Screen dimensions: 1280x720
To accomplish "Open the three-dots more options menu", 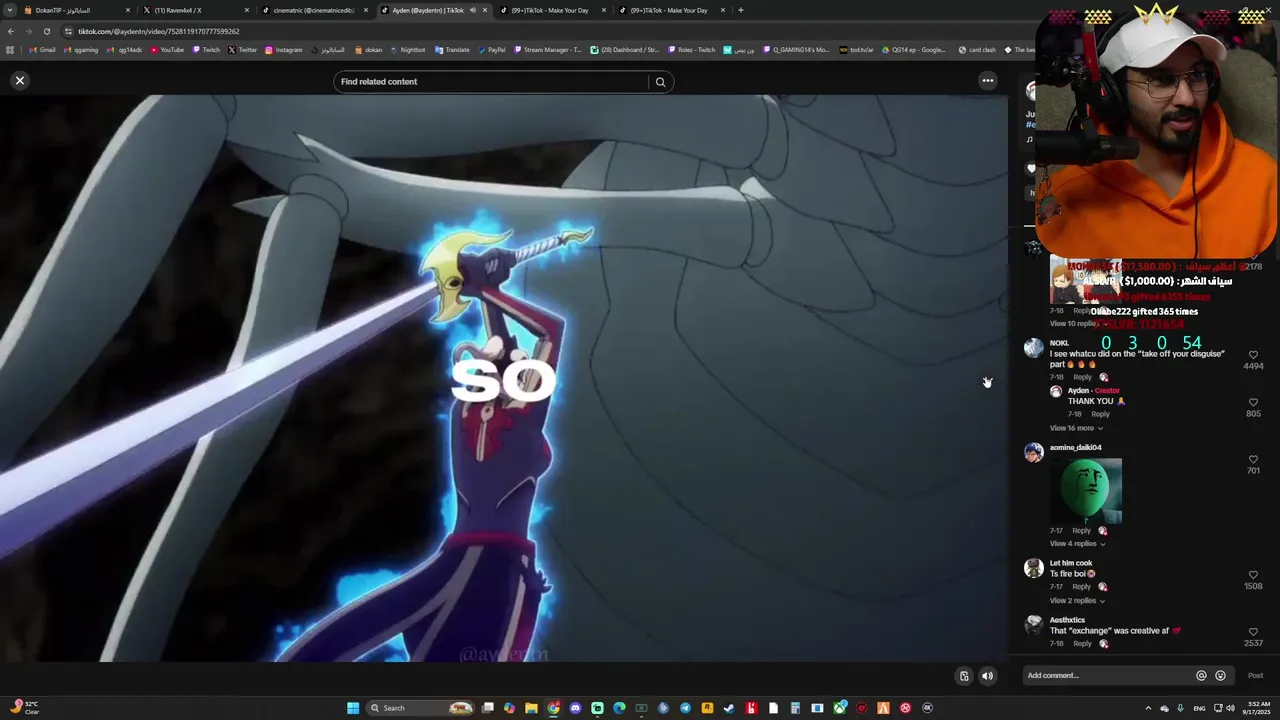I will pos(987,81).
